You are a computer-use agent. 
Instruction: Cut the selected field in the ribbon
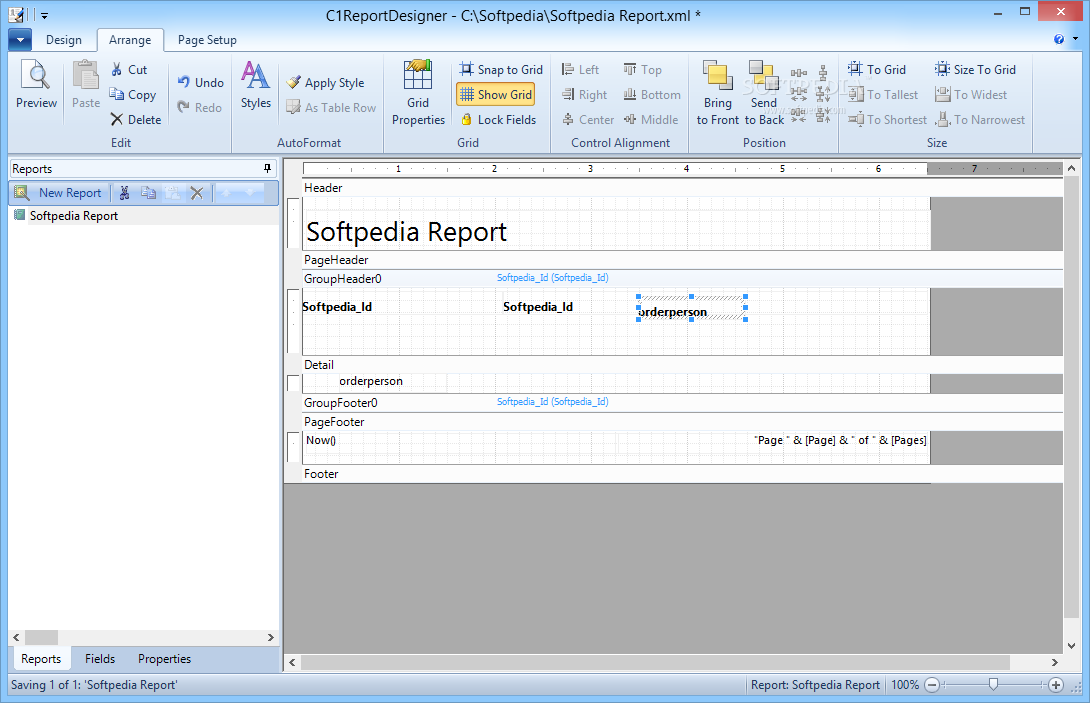[x=129, y=70]
